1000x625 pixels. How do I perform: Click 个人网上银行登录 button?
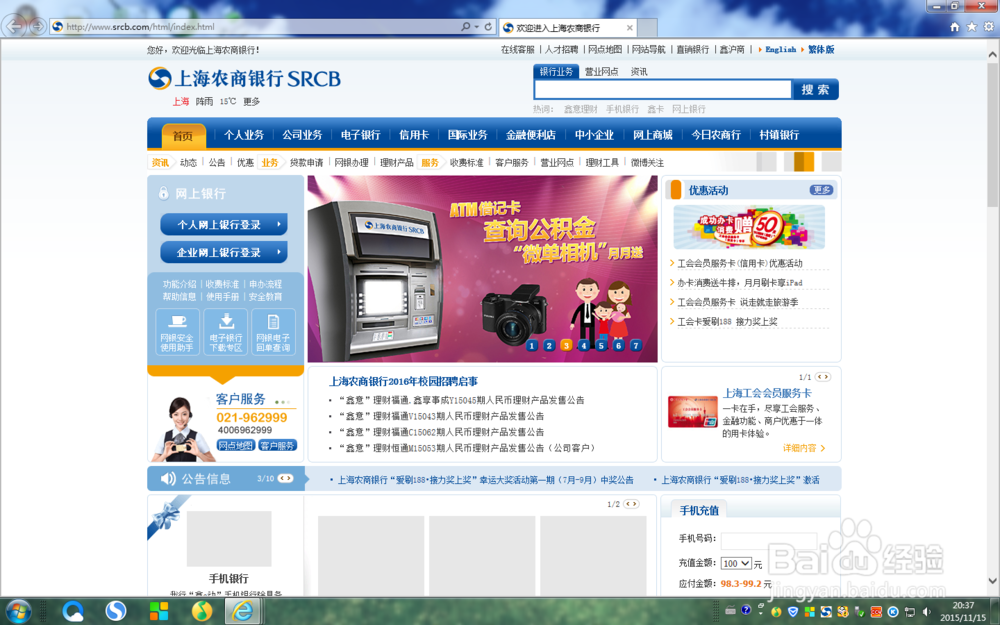pyautogui.click(x=224, y=224)
